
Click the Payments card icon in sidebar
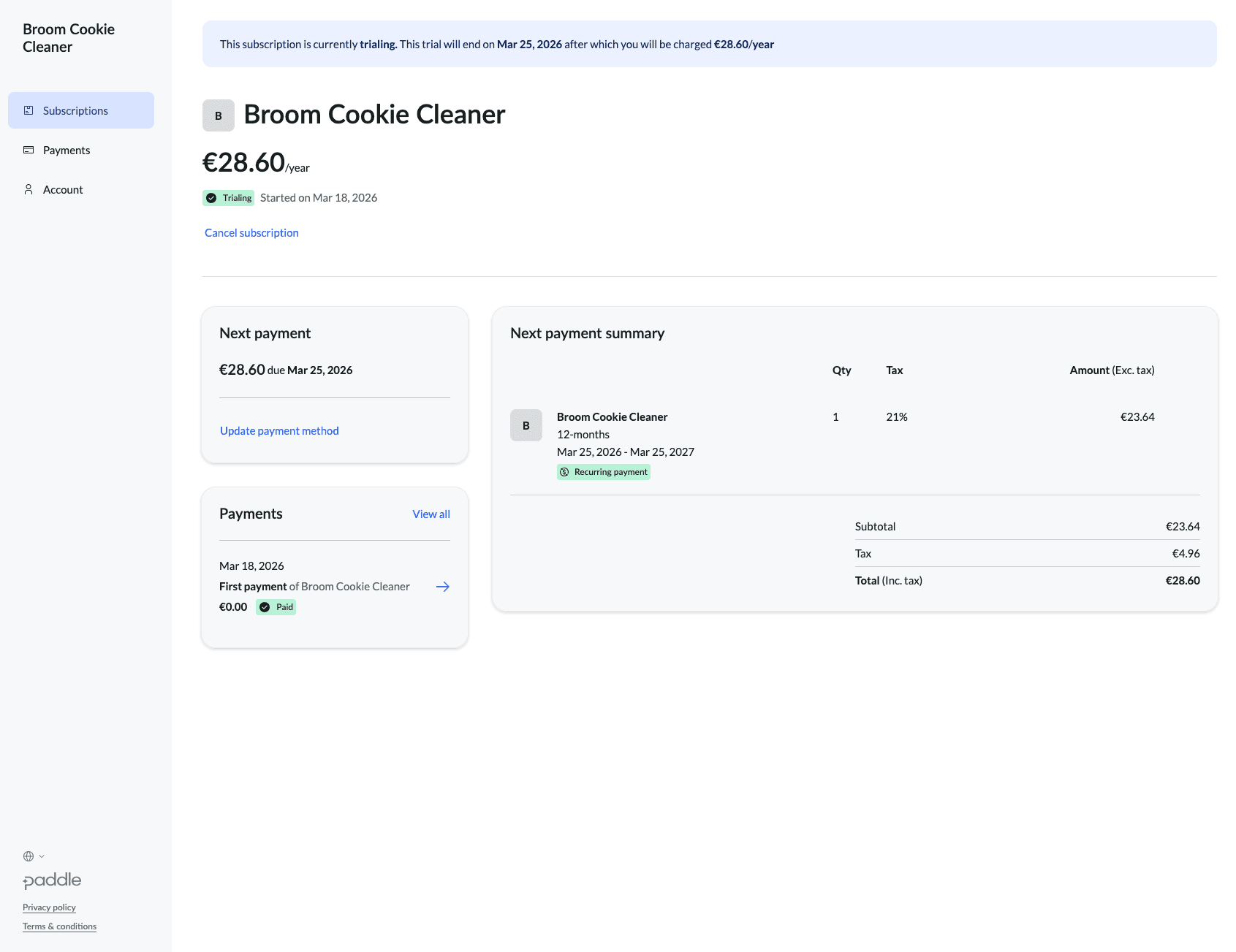point(29,150)
